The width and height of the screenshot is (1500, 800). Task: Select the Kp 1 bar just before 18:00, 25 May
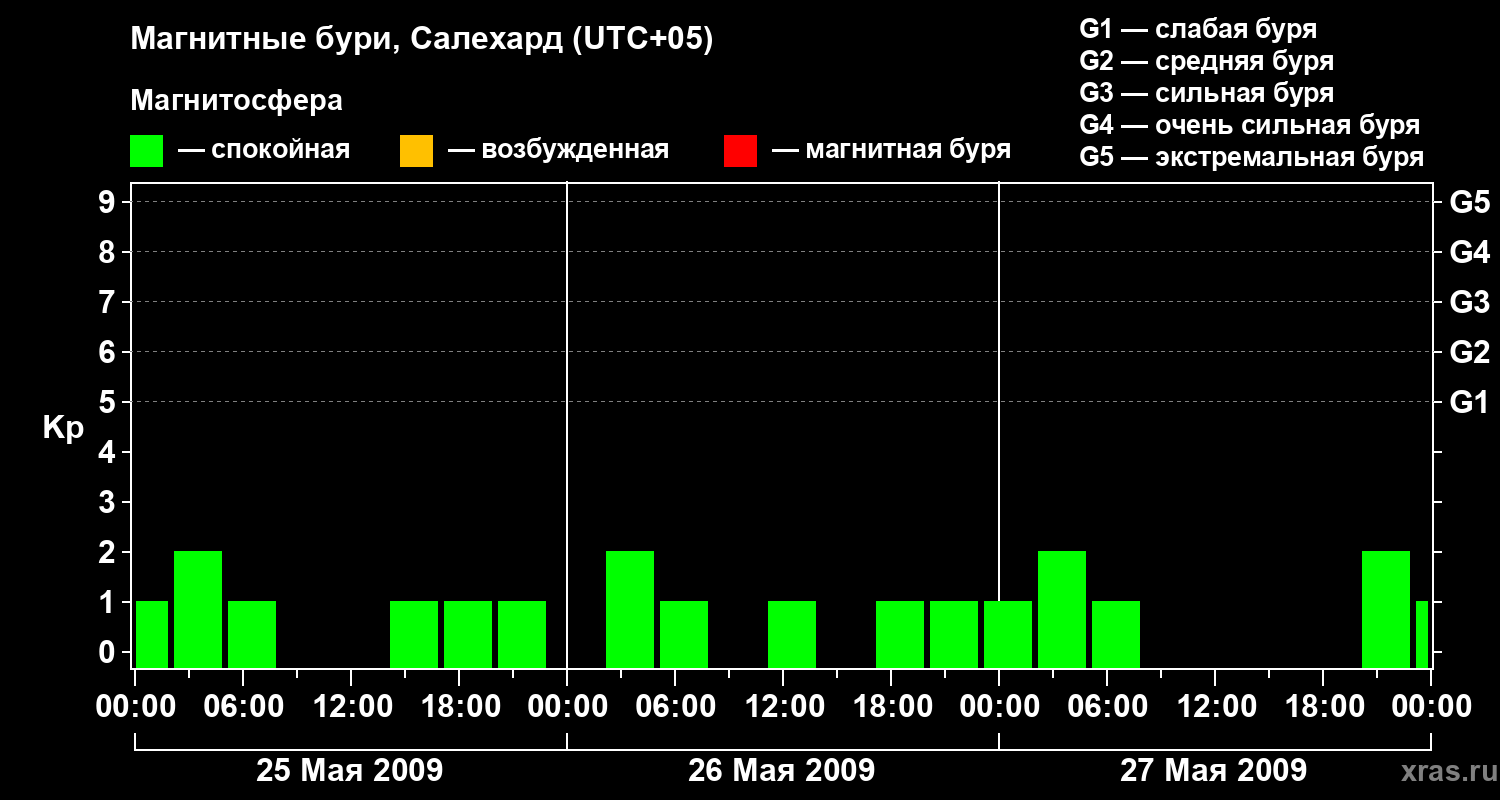414,634
